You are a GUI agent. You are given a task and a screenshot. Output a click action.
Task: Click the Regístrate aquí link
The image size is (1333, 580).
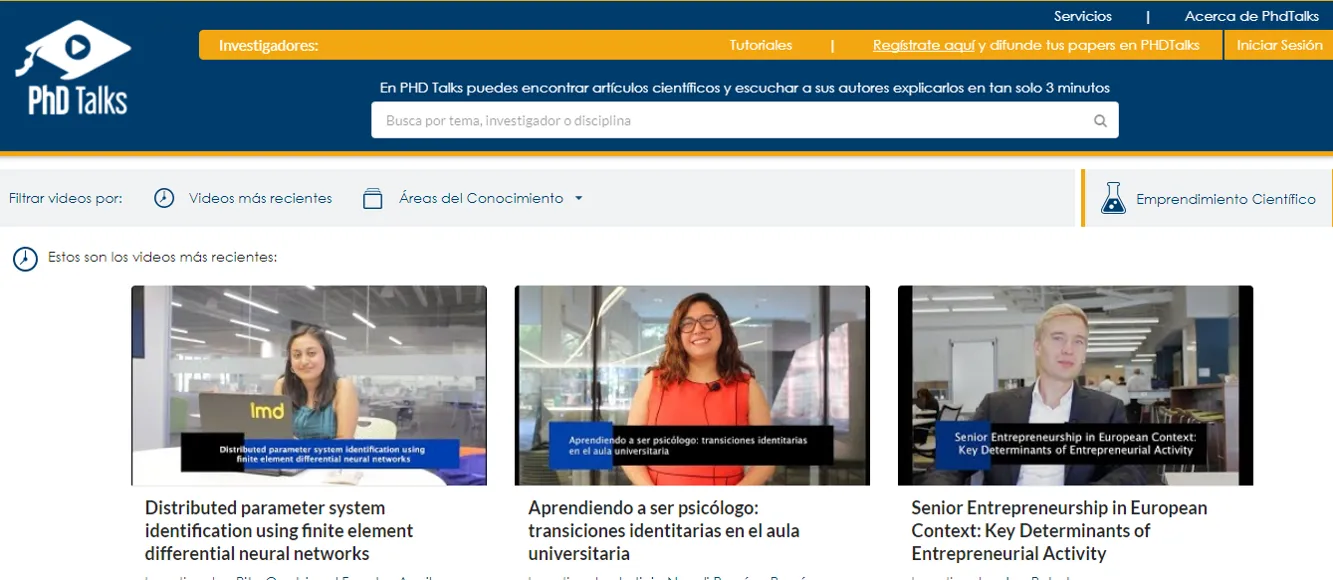pyautogui.click(x=923, y=45)
